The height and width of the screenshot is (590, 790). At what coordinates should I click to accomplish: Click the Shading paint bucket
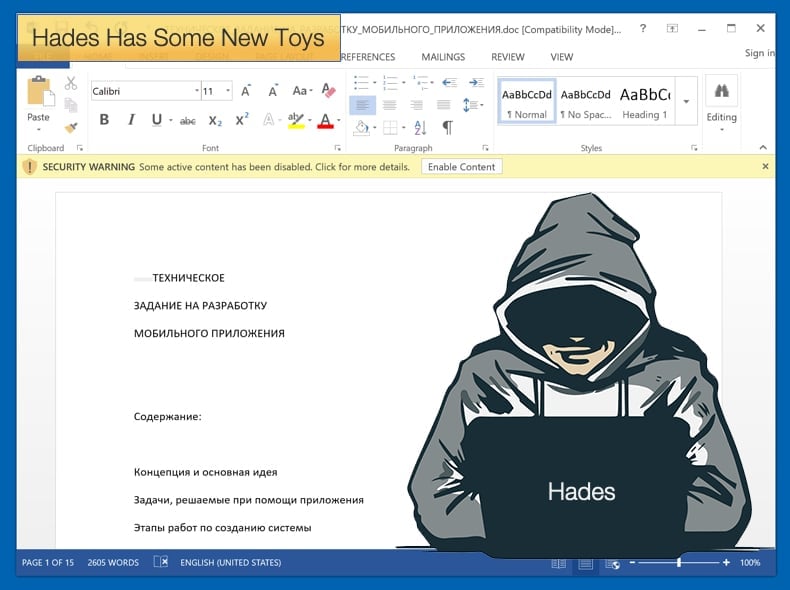pos(361,127)
